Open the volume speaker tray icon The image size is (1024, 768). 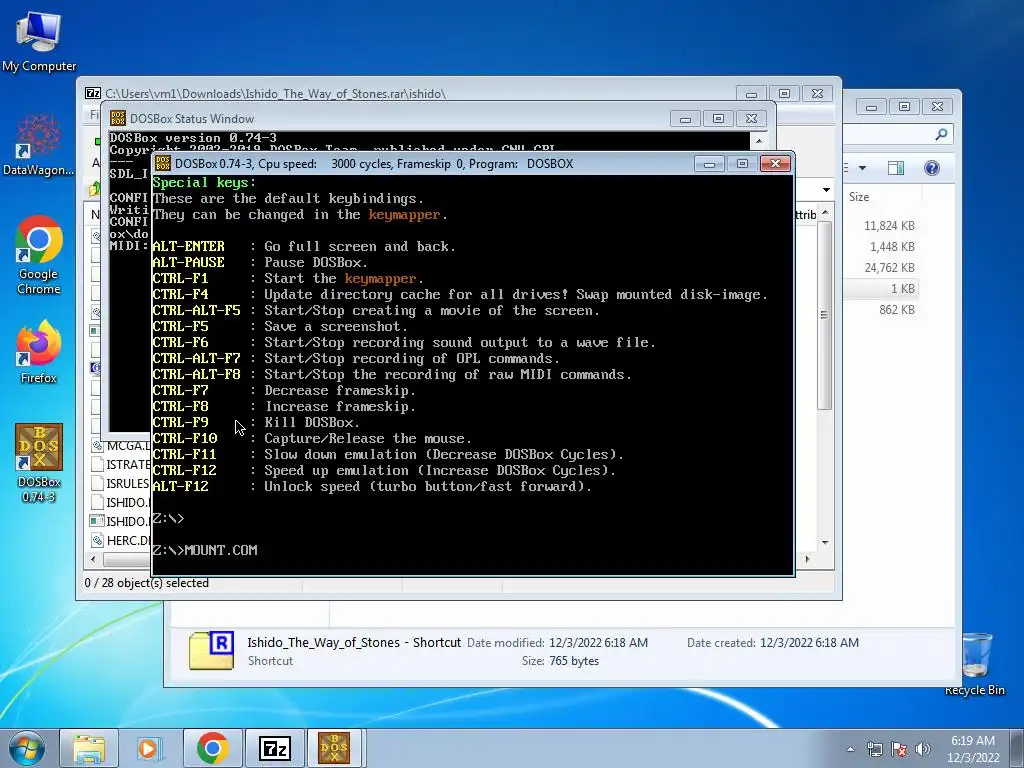[x=923, y=749]
